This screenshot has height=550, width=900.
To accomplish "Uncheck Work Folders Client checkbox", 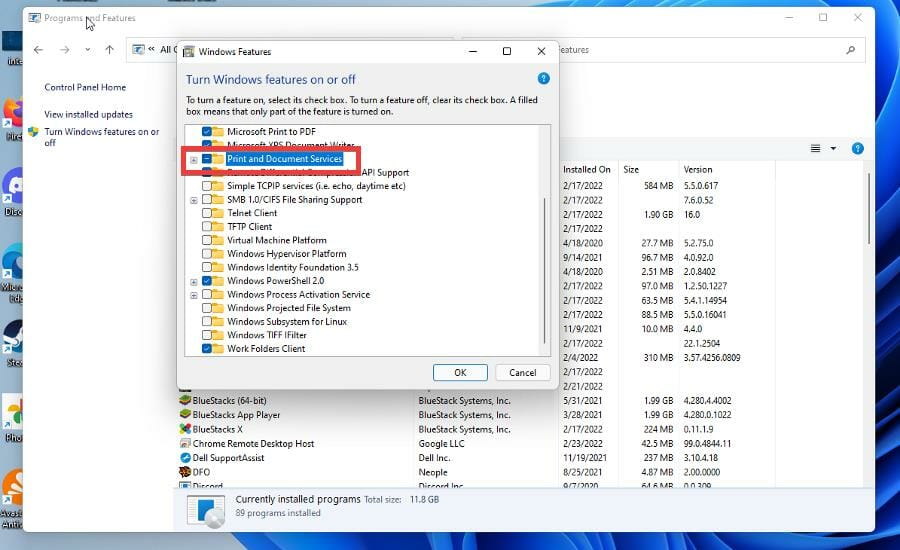I will pyautogui.click(x=207, y=348).
